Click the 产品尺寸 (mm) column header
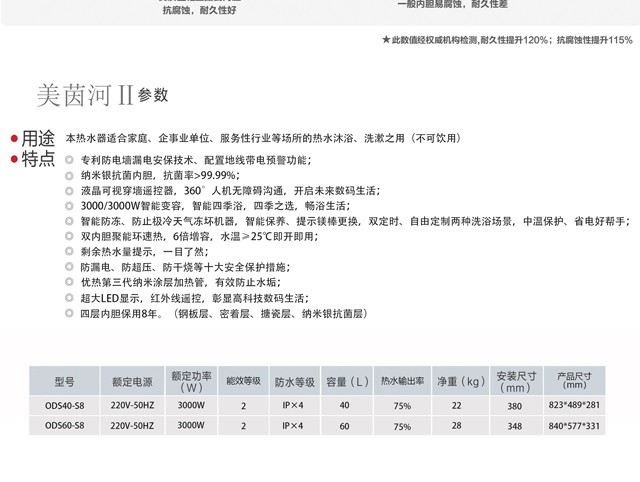 point(574,381)
